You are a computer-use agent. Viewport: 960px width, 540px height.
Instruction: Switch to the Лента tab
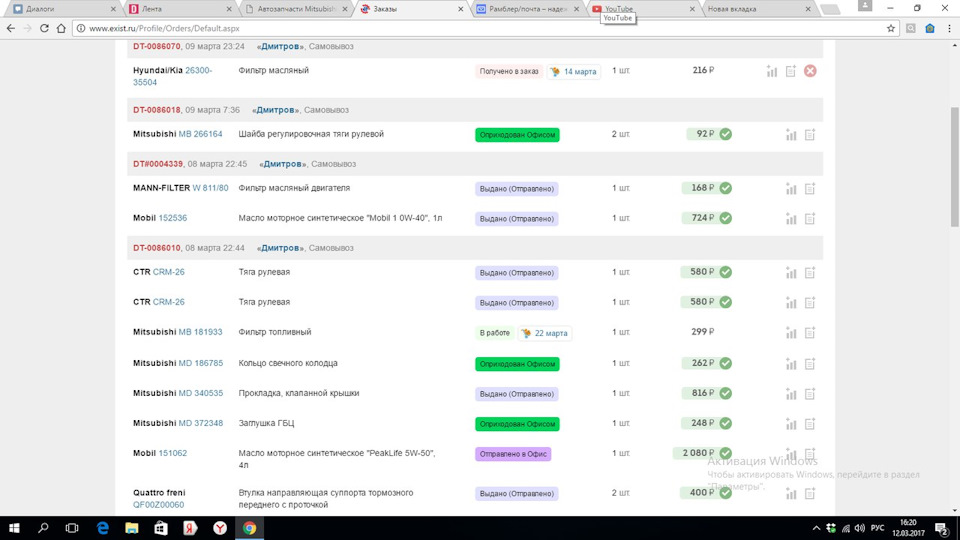(178, 9)
